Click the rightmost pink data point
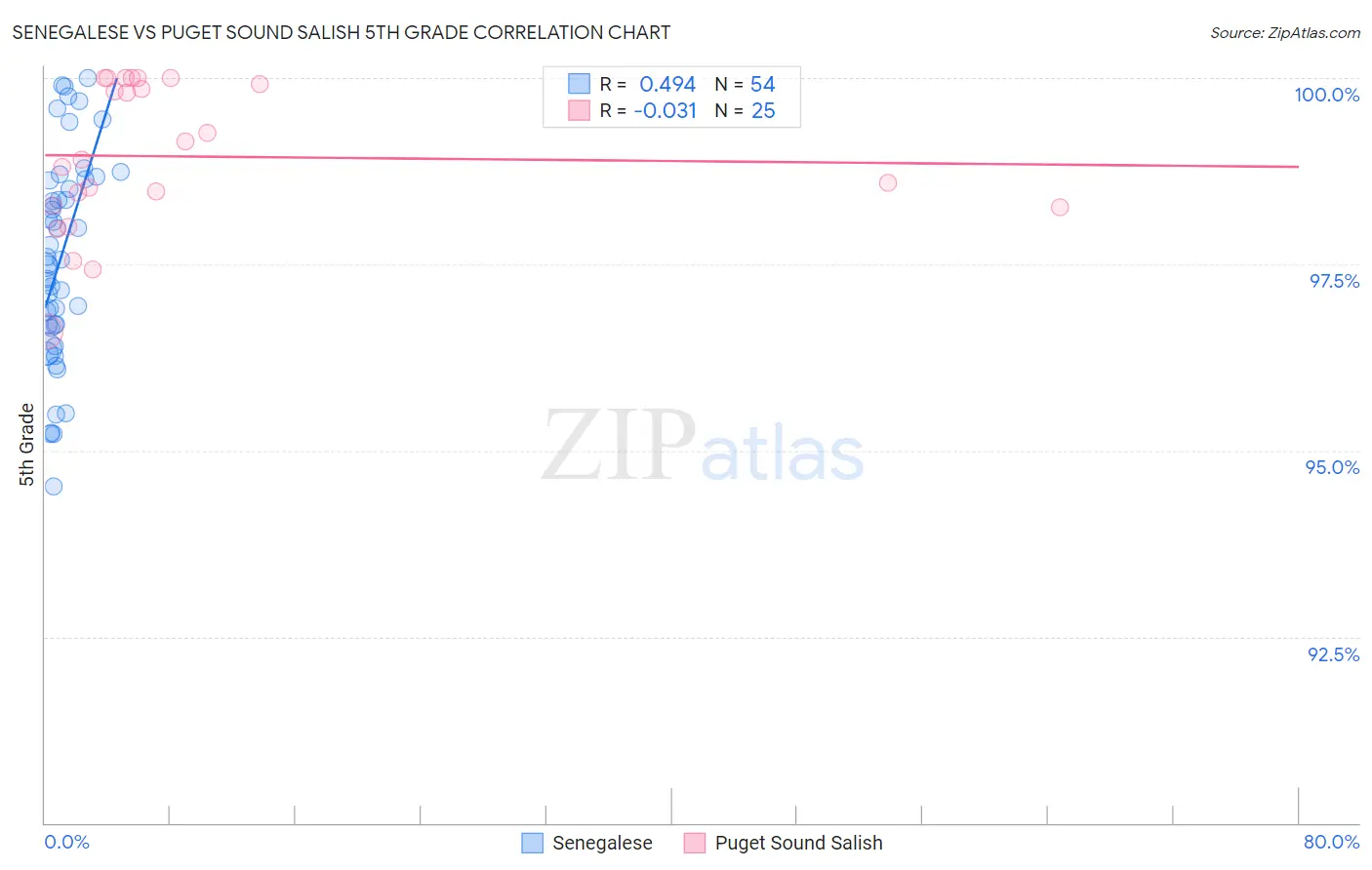1372x870 pixels. point(1060,207)
